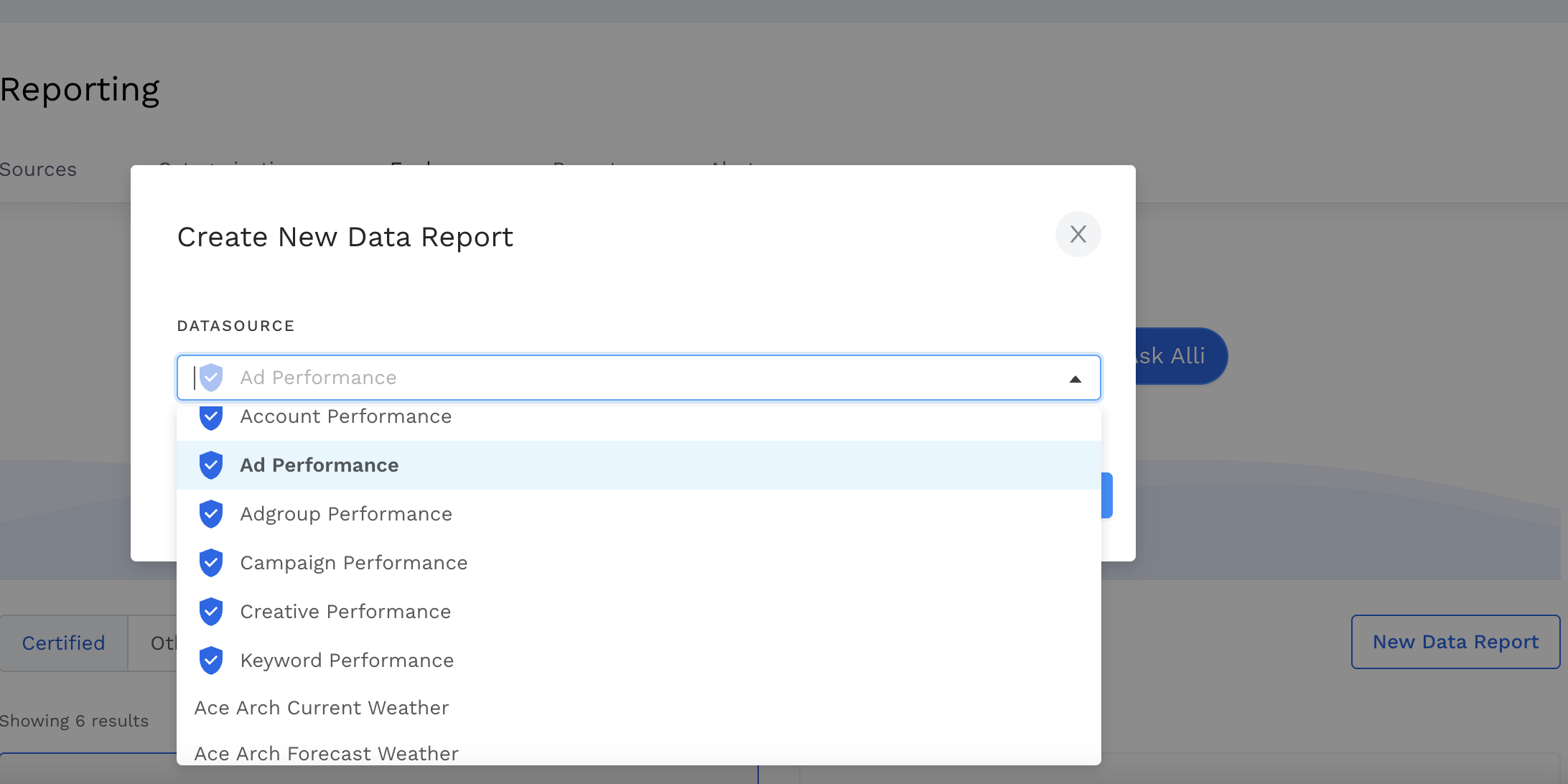1568x784 pixels.
Task: Select Creative Performance option
Action: (638, 612)
